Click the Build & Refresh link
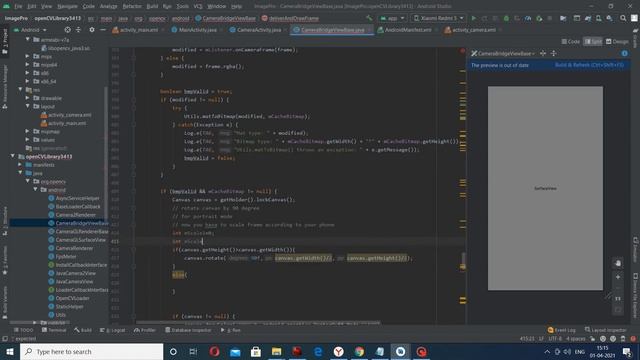 coord(589,65)
